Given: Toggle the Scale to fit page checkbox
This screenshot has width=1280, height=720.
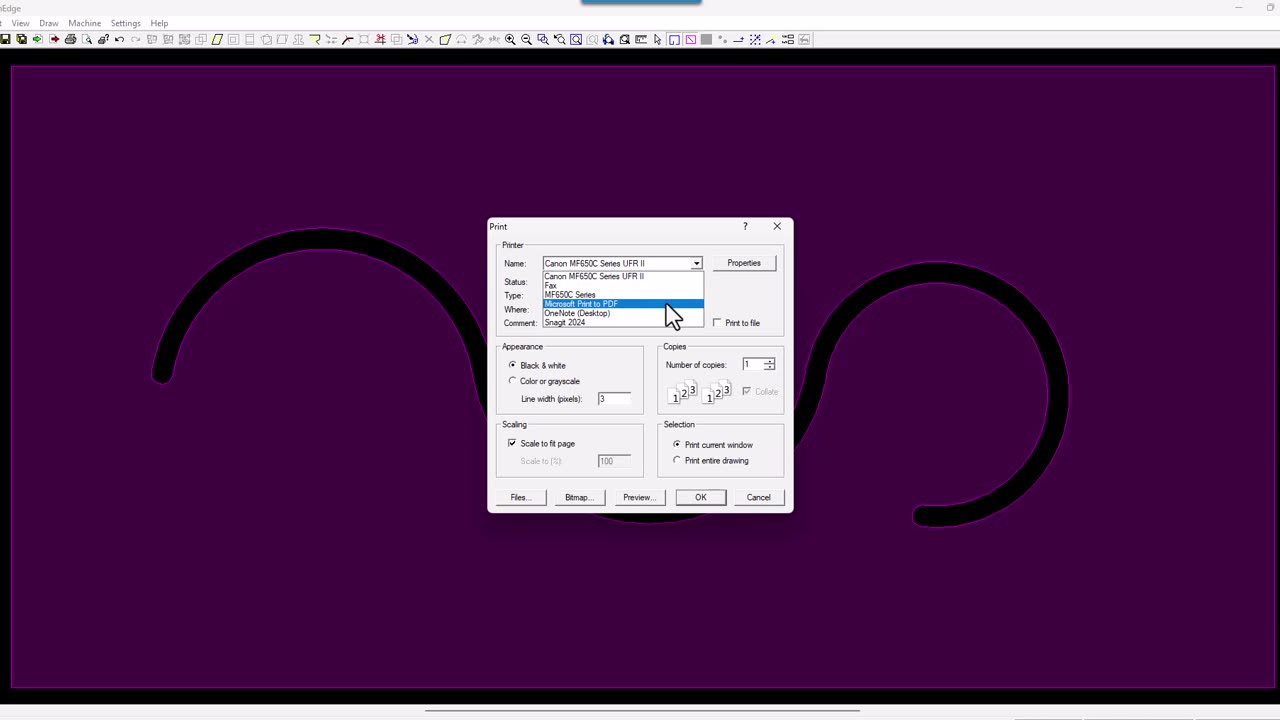Looking at the screenshot, I should [512, 443].
